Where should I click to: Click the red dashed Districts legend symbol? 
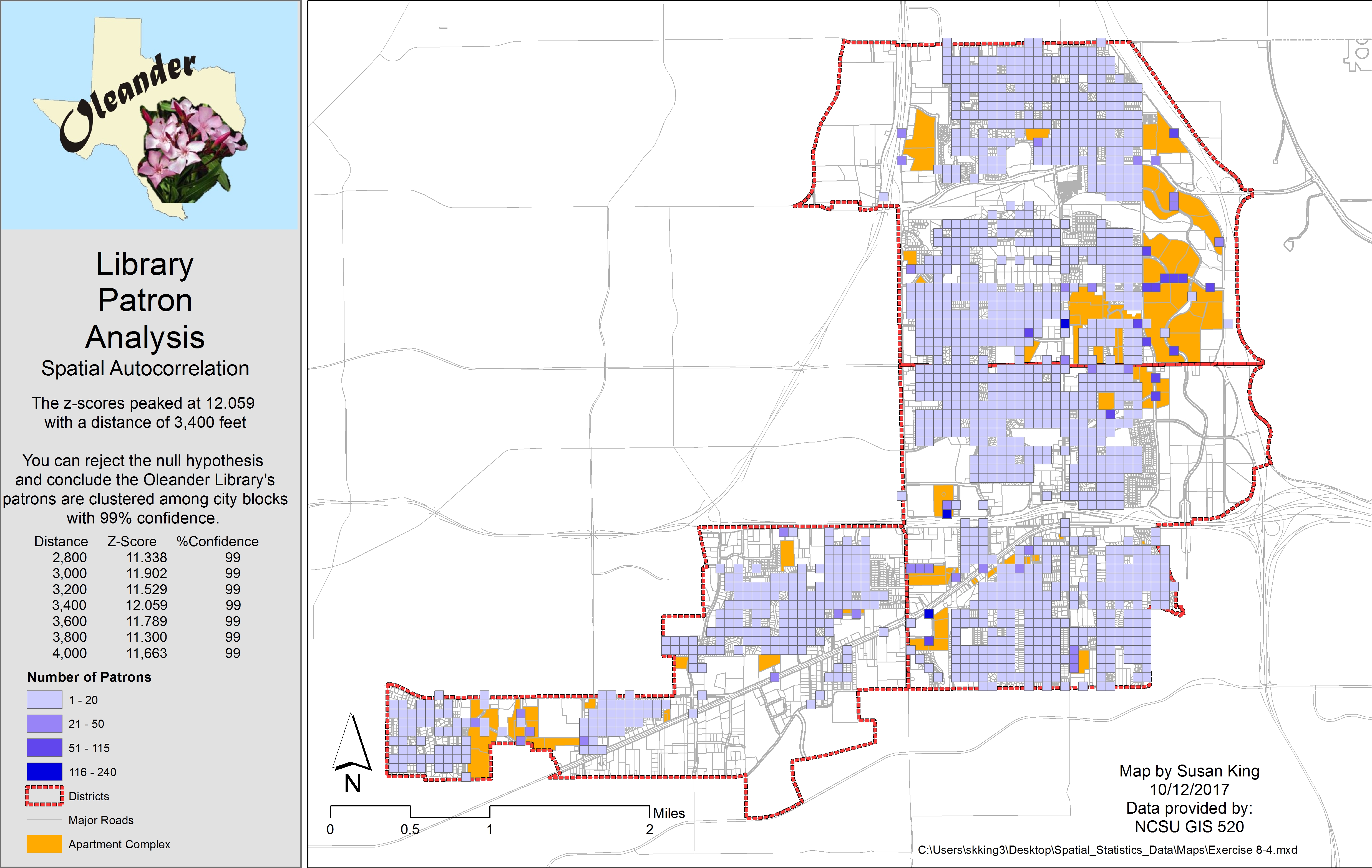(x=44, y=796)
